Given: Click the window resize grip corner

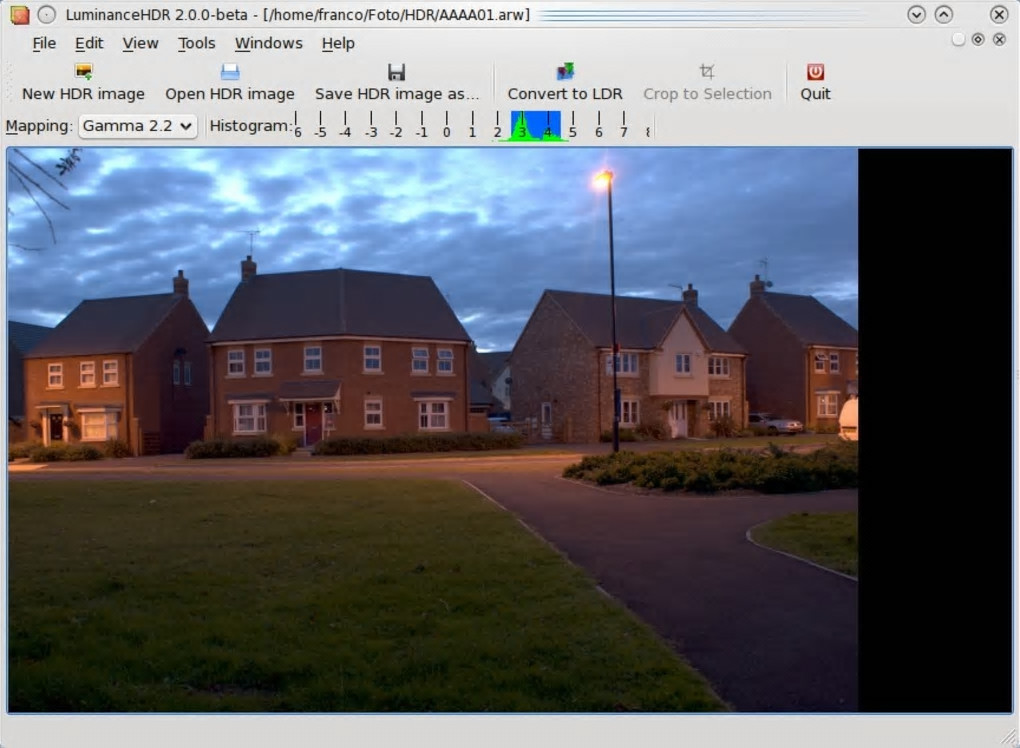Looking at the screenshot, I should (1010, 738).
